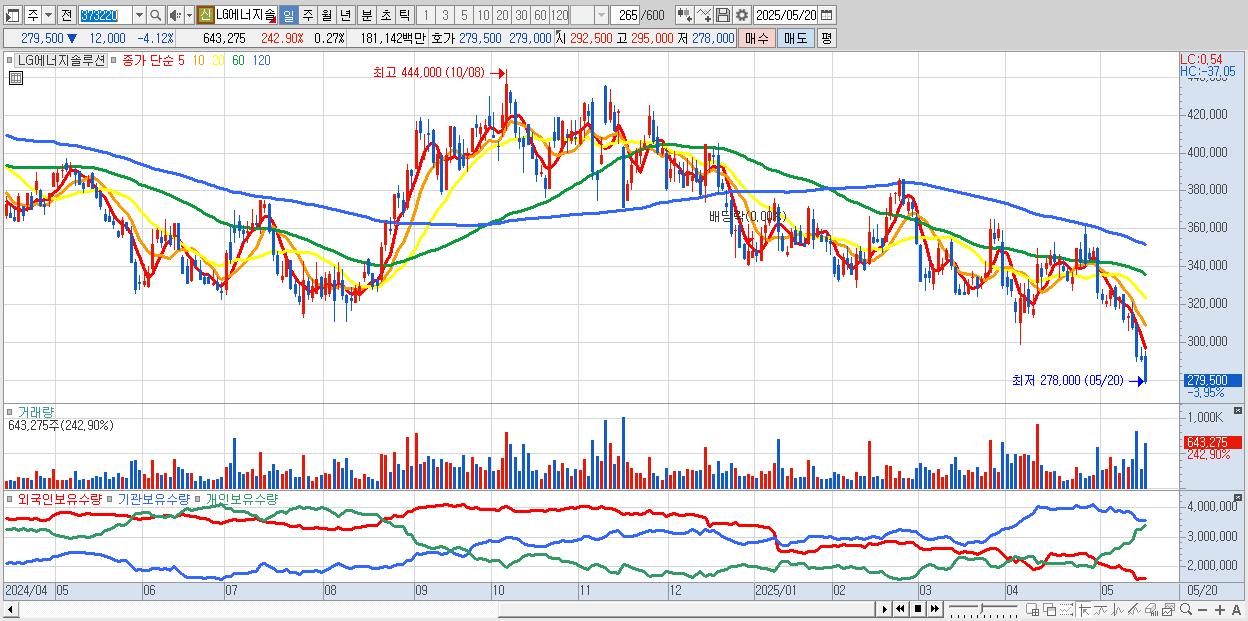Click the play button in replay controls

pos(884,609)
